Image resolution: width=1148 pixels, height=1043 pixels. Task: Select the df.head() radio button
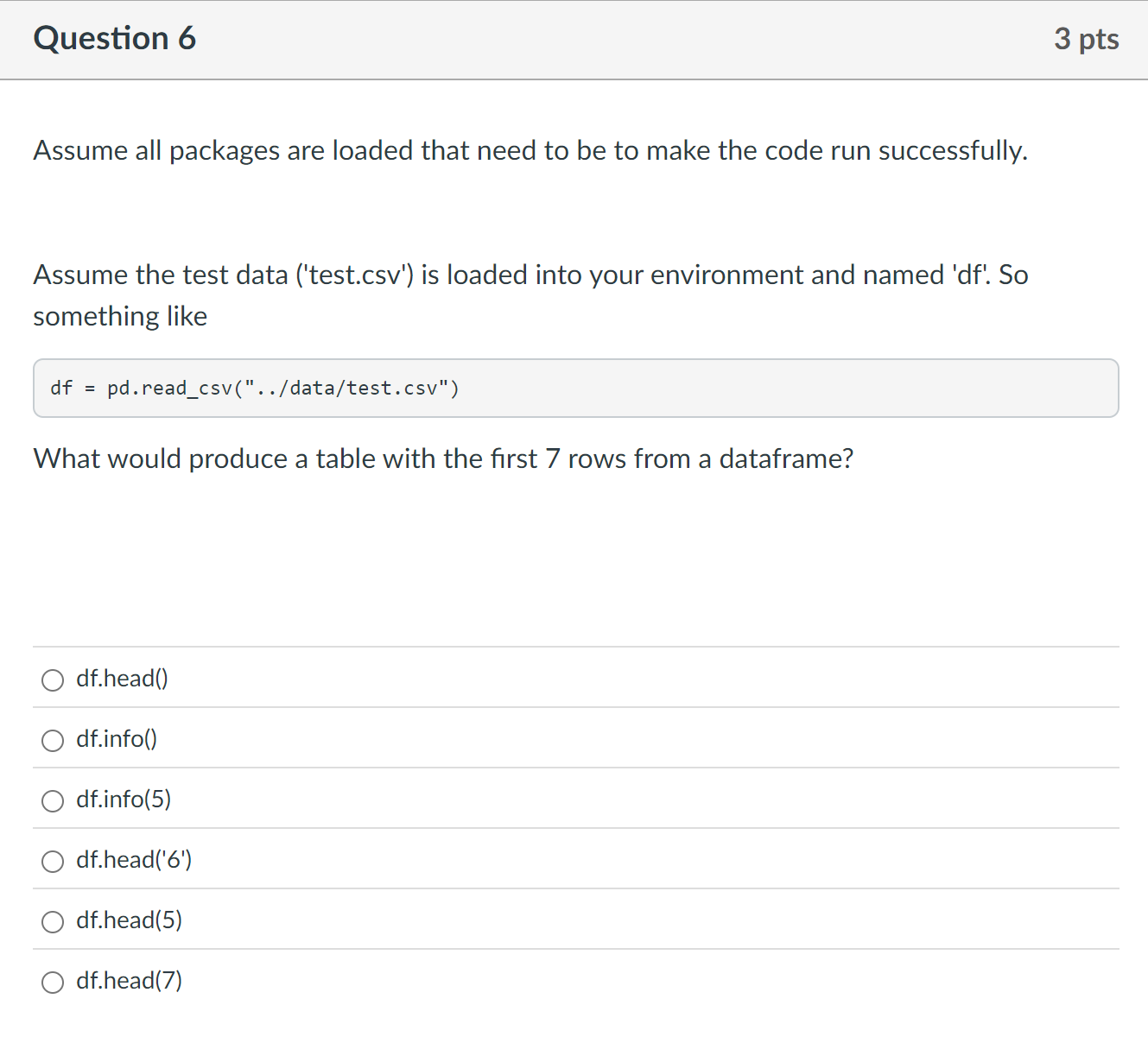click(x=53, y=680)
